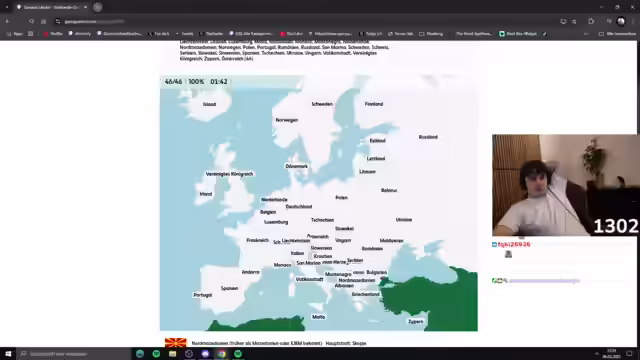This screenshot has height=360, width=640.
Task: Click the Finnland map label
Action: pyautogui.click(x=374, y=104)
